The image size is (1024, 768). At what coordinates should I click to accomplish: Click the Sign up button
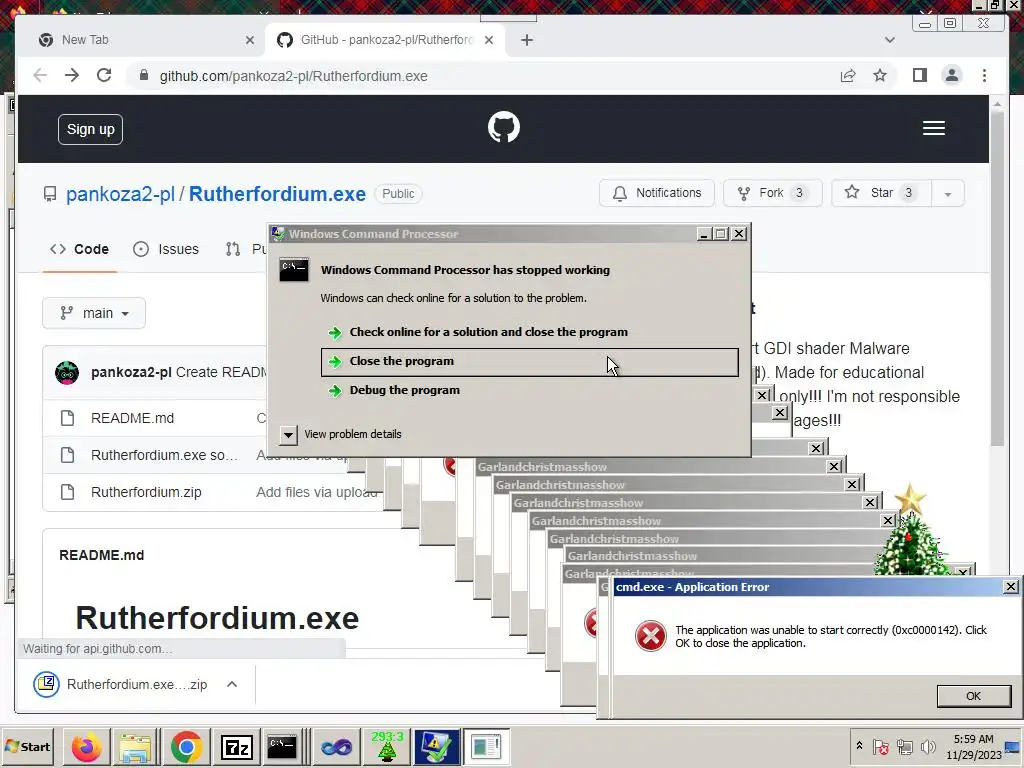click(90, 129)
